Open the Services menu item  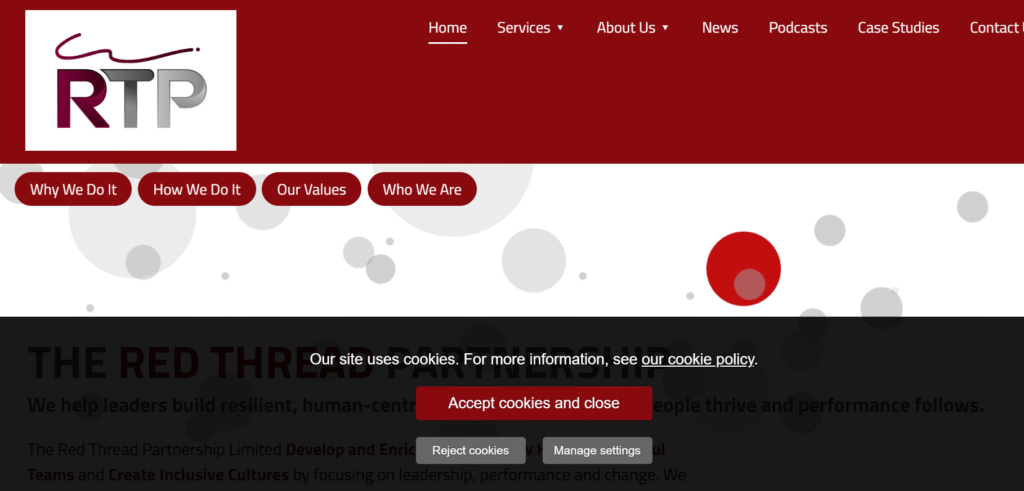(x=523, y=27)
